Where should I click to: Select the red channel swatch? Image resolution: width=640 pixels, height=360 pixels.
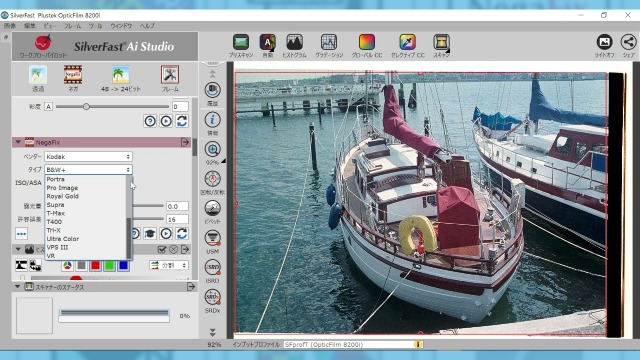96,266
